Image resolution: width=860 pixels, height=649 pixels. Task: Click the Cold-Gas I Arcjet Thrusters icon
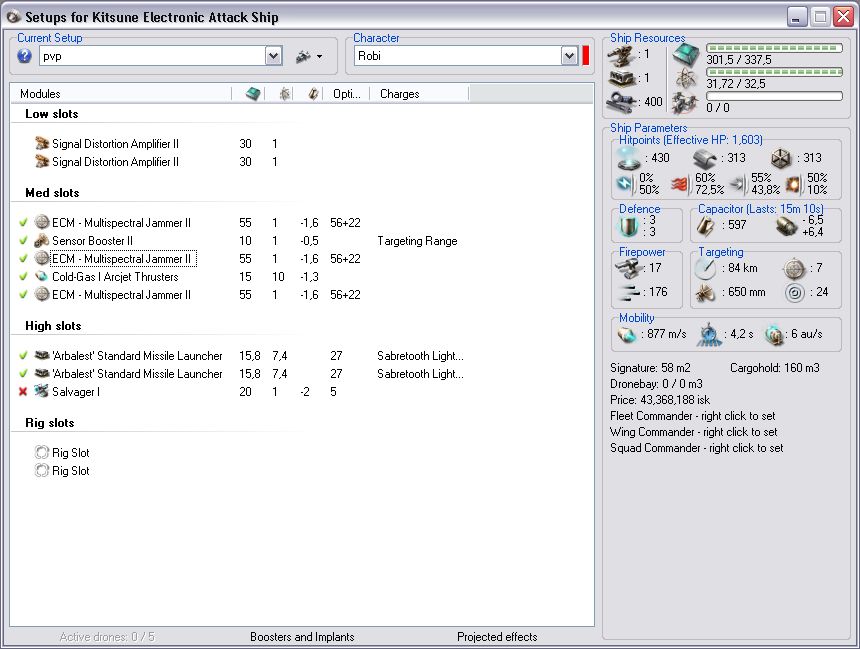point(42,276)
